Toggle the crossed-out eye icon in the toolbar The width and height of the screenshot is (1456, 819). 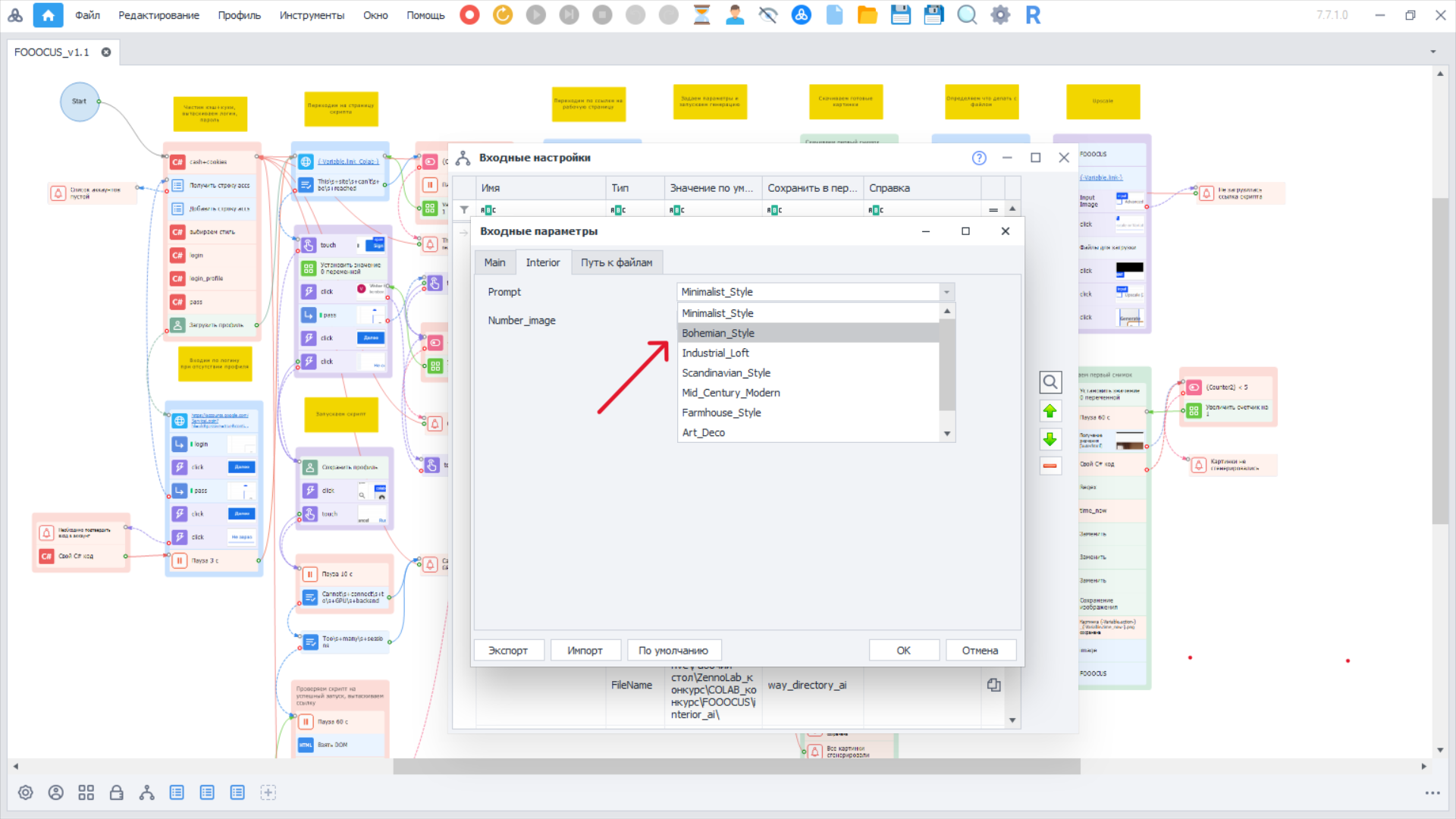click(767, 15)
